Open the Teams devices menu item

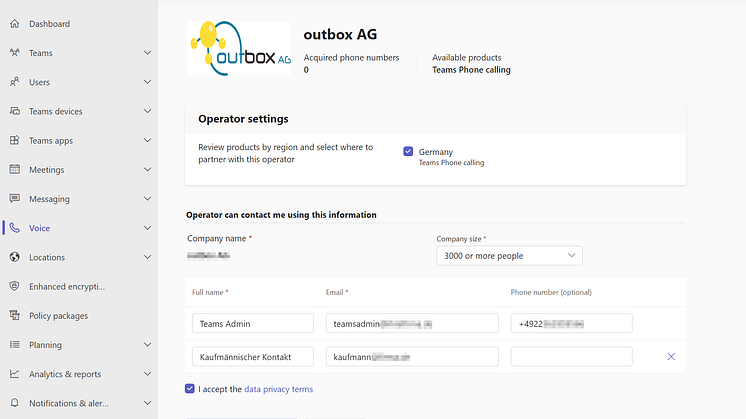coord(56,111)
